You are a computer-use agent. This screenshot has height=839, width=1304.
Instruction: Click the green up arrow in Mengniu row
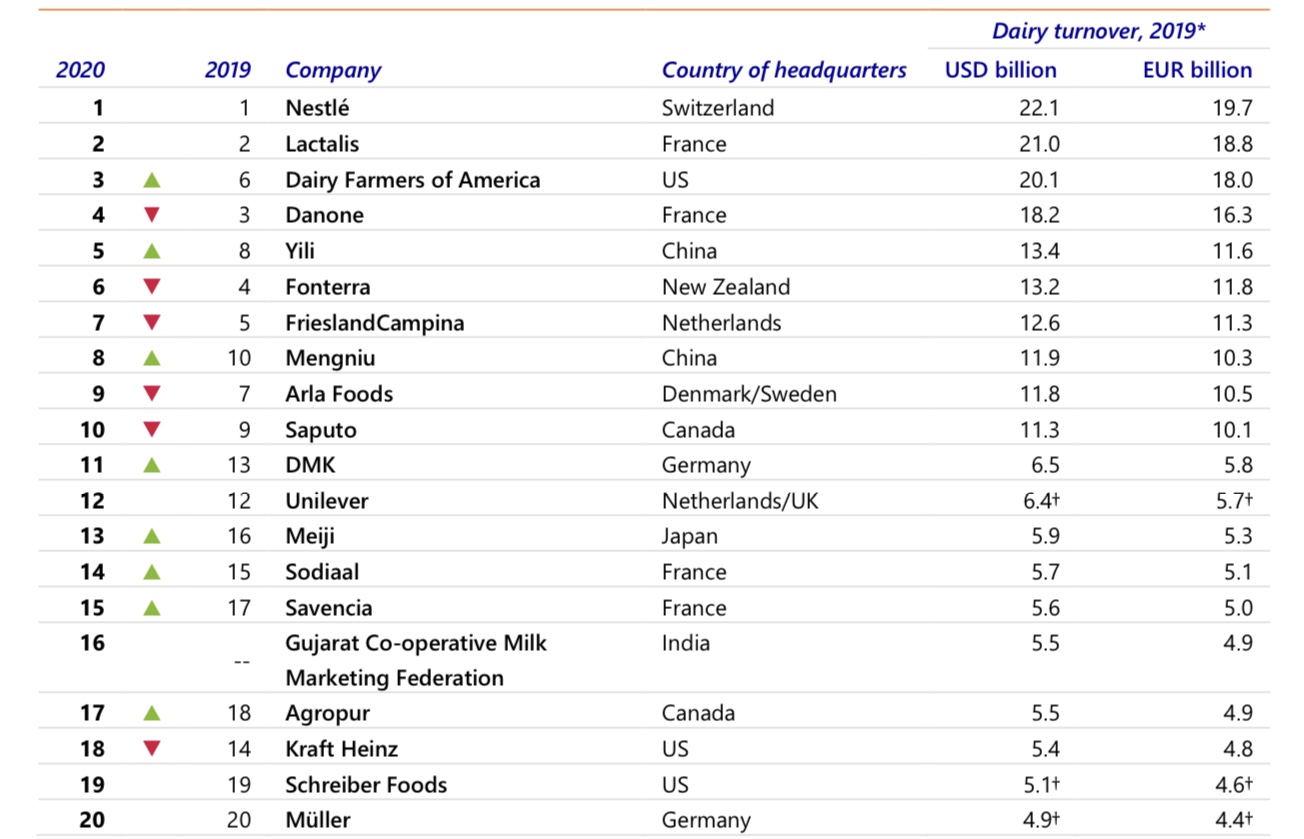pyautogui.click(x=152, y=358)
